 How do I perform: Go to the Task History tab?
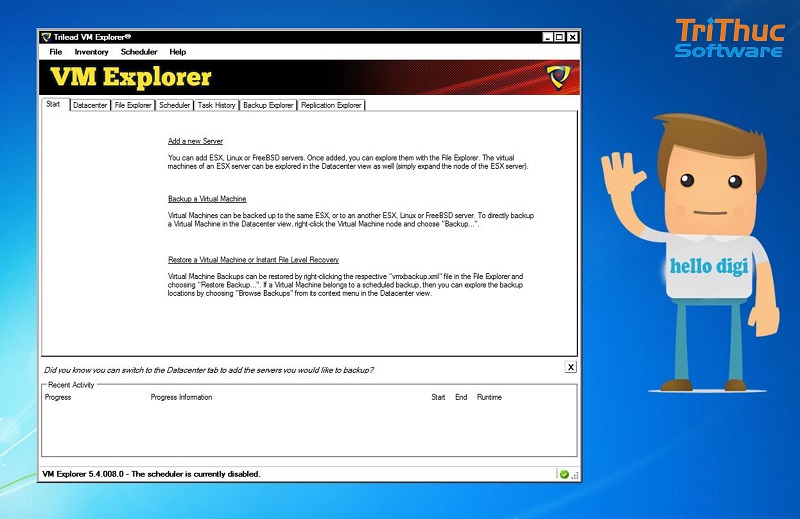click(x=217, y=105)
